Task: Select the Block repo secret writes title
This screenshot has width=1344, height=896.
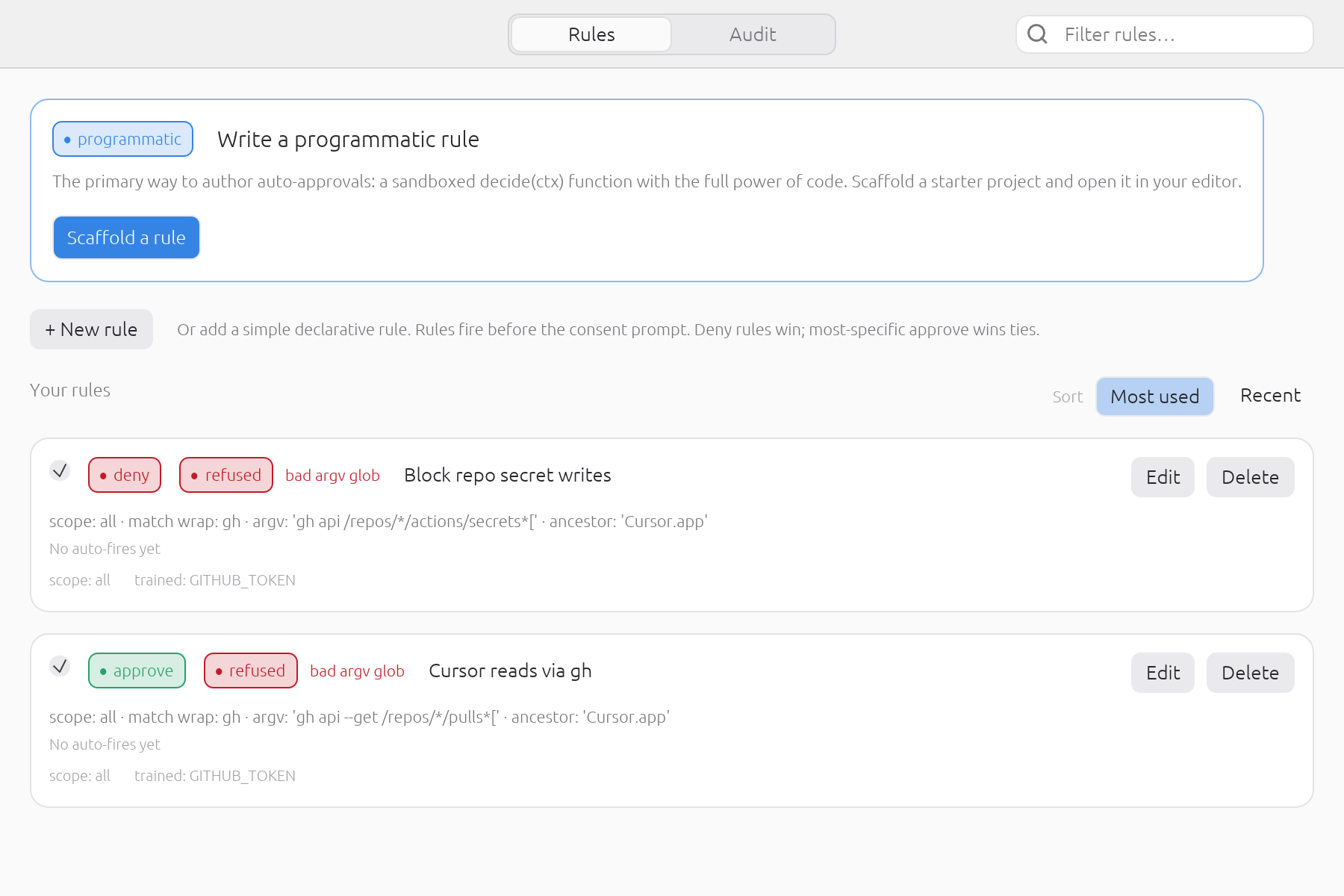Action: [x=508, y=475]
